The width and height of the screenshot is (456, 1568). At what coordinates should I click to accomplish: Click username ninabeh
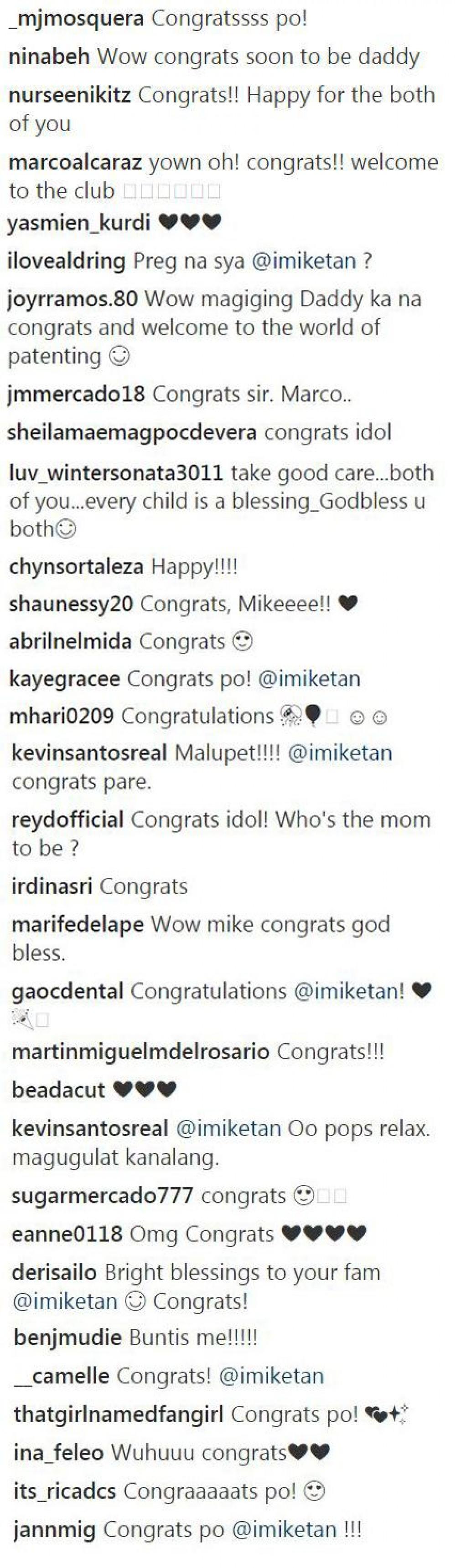[49, 56]
